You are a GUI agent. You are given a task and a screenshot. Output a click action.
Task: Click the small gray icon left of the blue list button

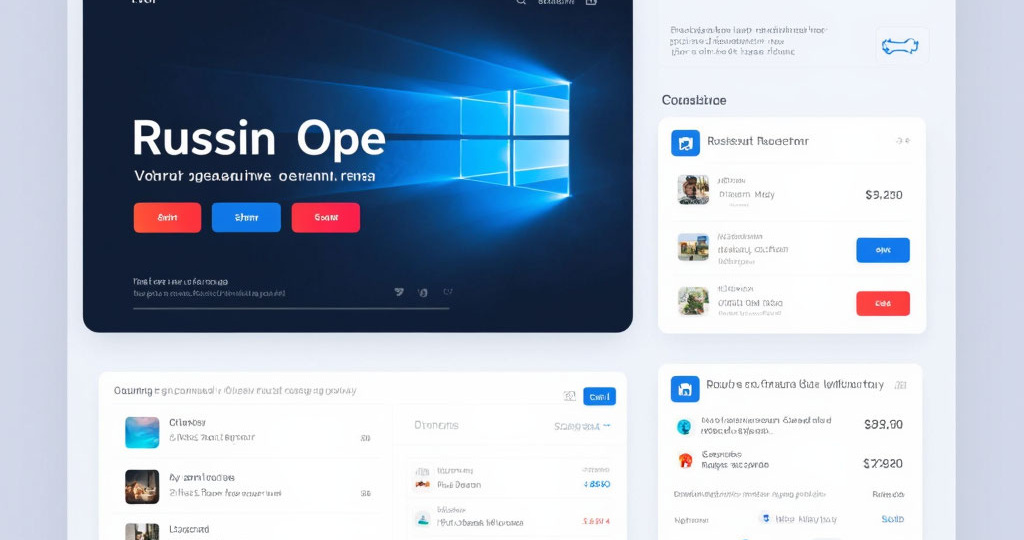click(x=569, y=396)
